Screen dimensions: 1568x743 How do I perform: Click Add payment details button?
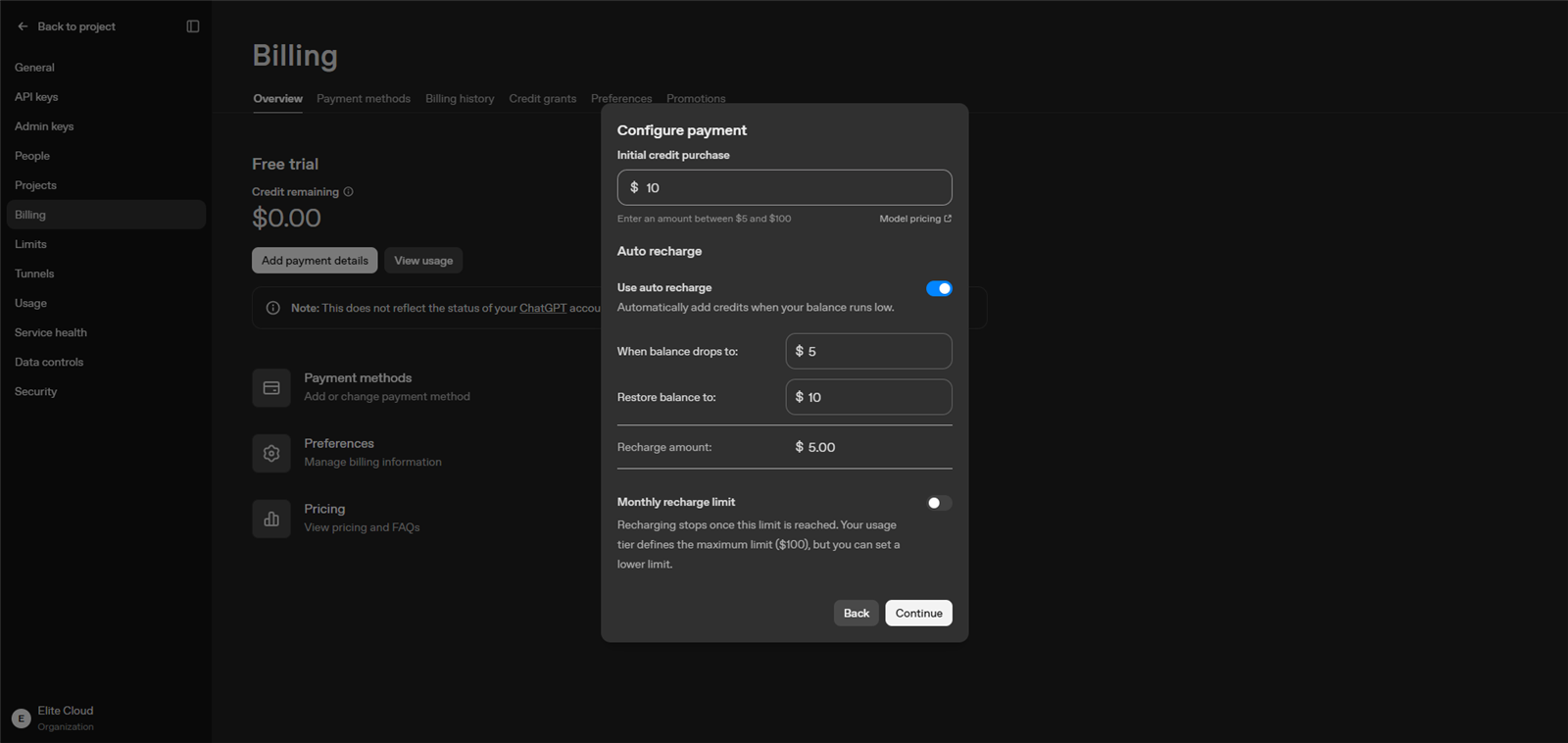click(x=315, y=260)
